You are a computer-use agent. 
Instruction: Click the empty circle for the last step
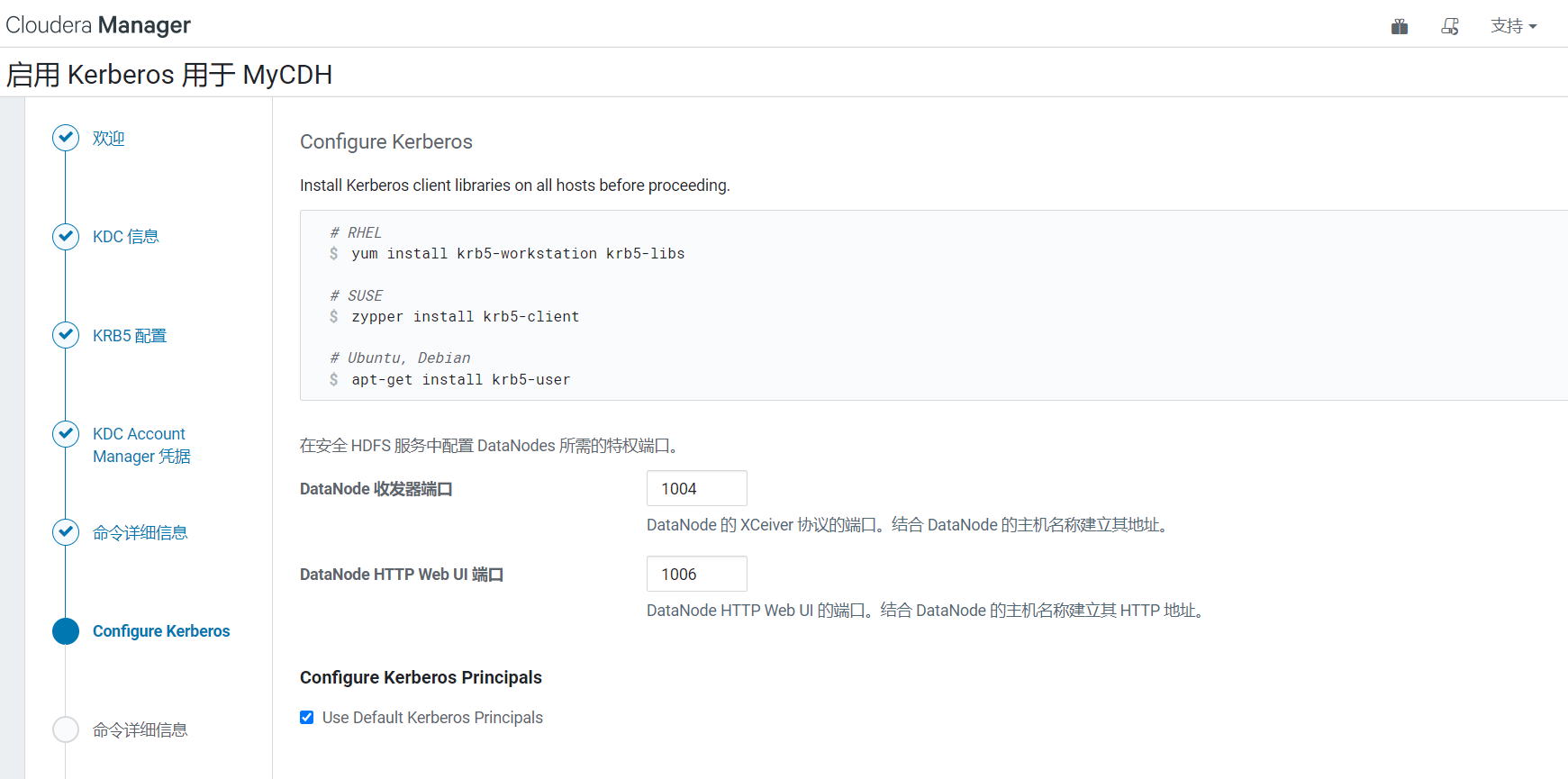tap(66, 729)
